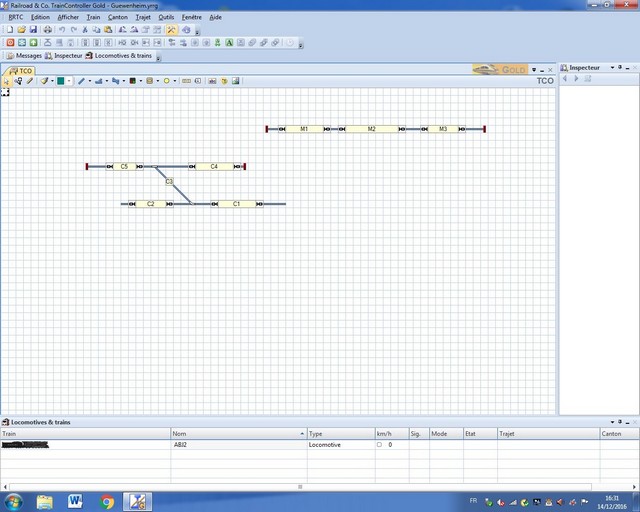
Task: Toggle the km/h checkbox for locomotive ABI2
Action: point(379,444)
